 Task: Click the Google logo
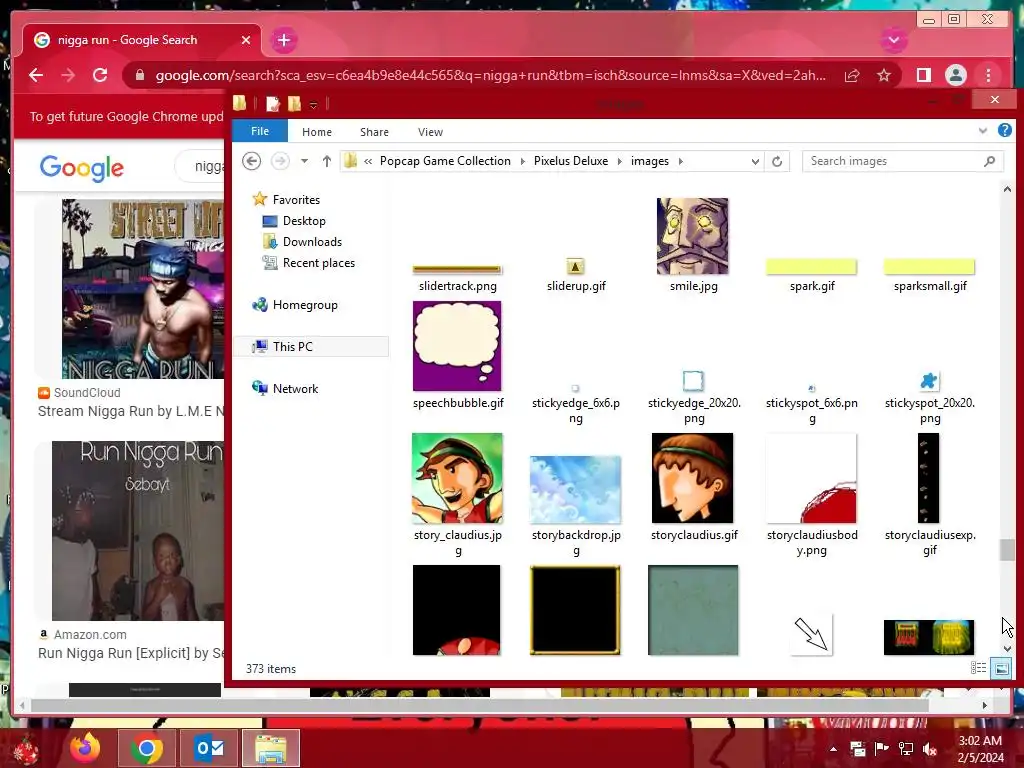(82, 168)
